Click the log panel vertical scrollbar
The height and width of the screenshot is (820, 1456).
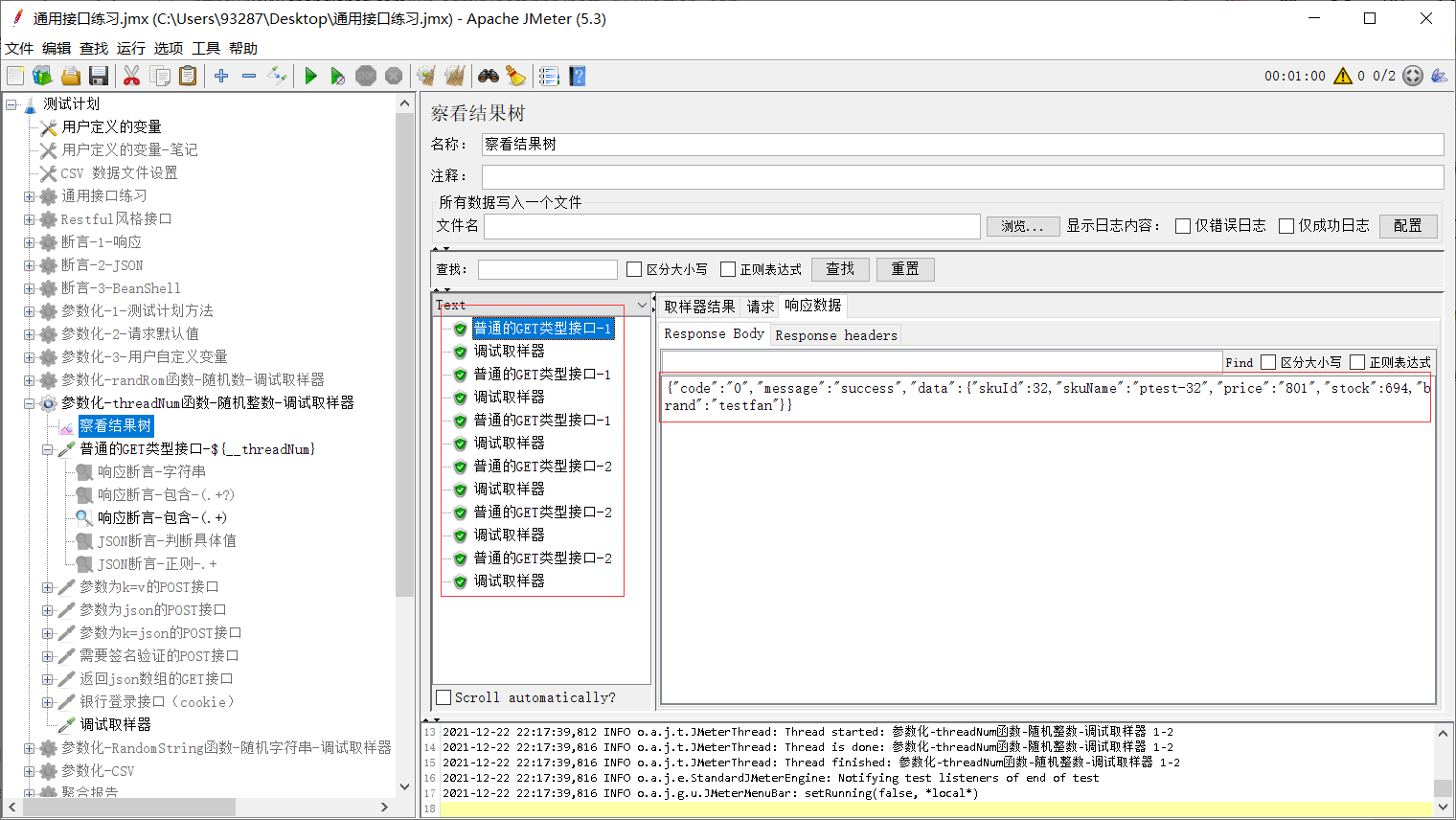1443,788
